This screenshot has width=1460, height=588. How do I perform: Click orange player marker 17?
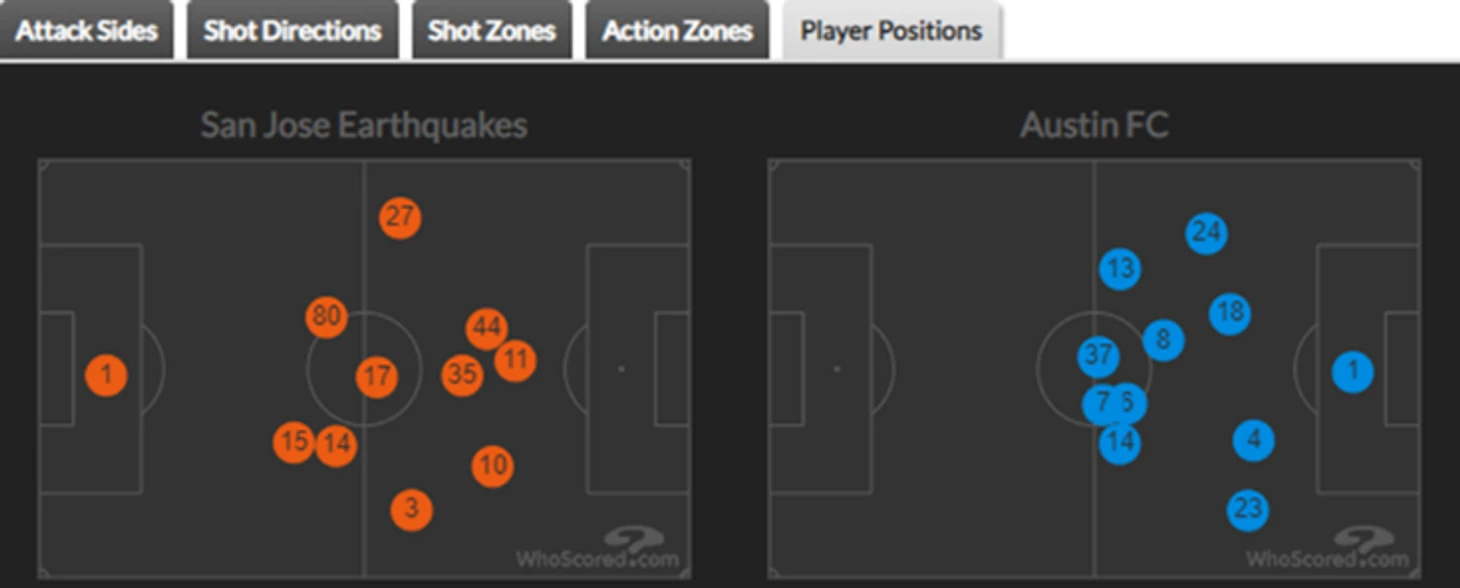click(377, 377)
